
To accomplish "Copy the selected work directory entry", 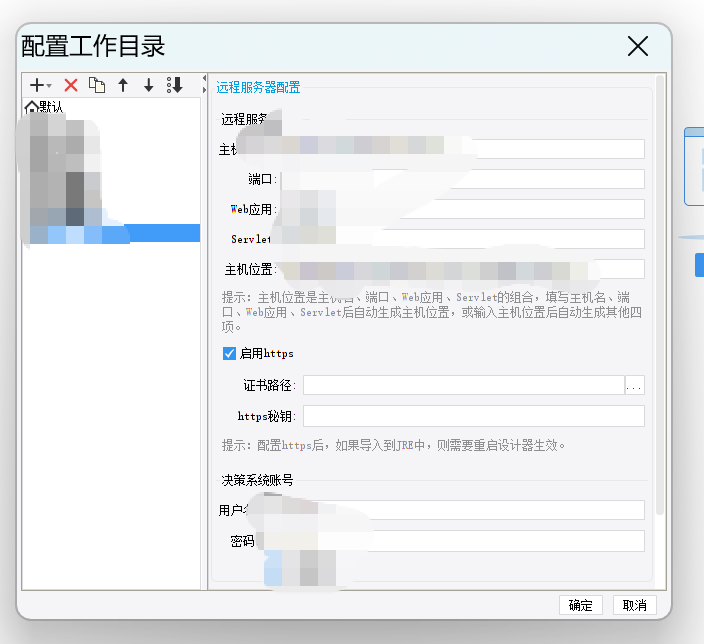I will (97, 85).
